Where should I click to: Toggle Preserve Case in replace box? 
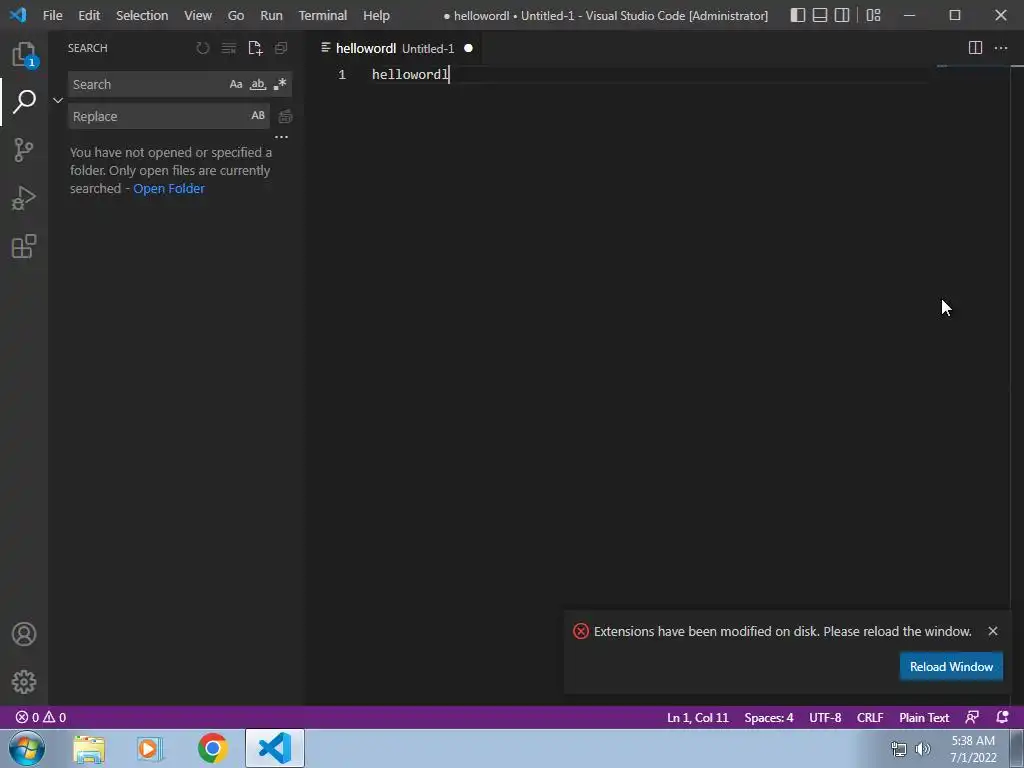[x=258, y=116]
